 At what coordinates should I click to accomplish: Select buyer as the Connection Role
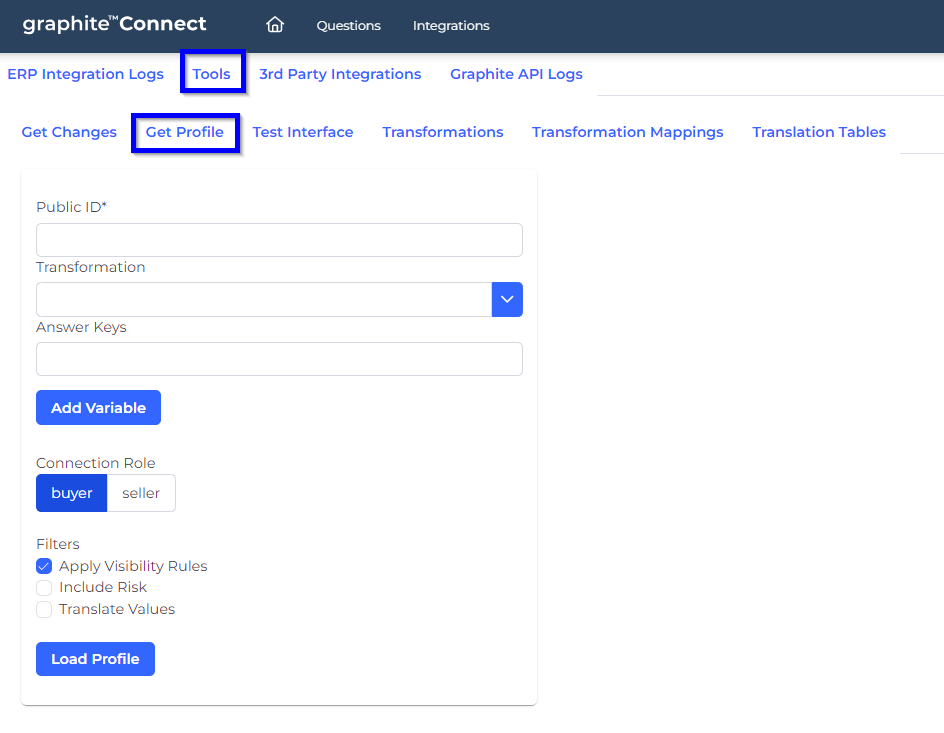pyautogui.click(x=71, y=492)
